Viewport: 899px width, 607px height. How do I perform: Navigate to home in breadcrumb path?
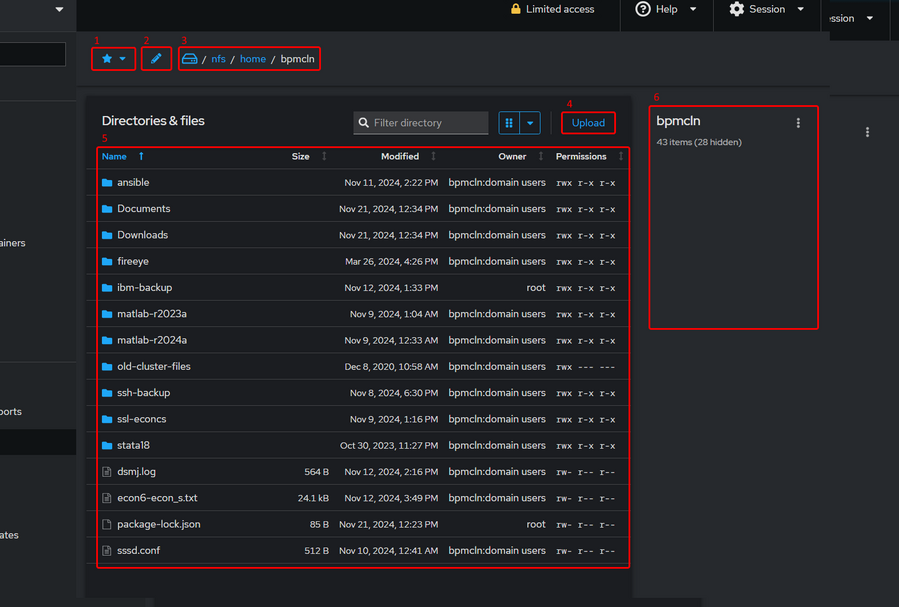tap(253, 59)
